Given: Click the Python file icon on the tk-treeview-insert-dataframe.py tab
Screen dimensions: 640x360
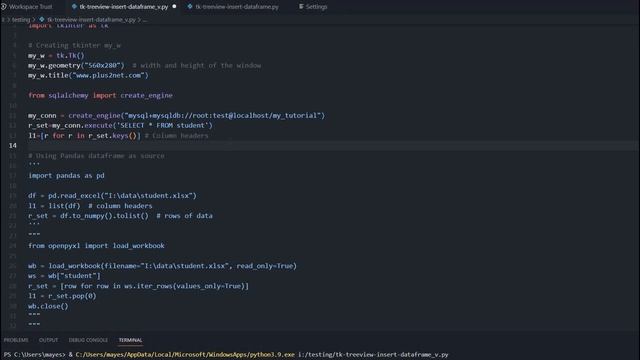Looking at the screenshot, I should 190,7.
